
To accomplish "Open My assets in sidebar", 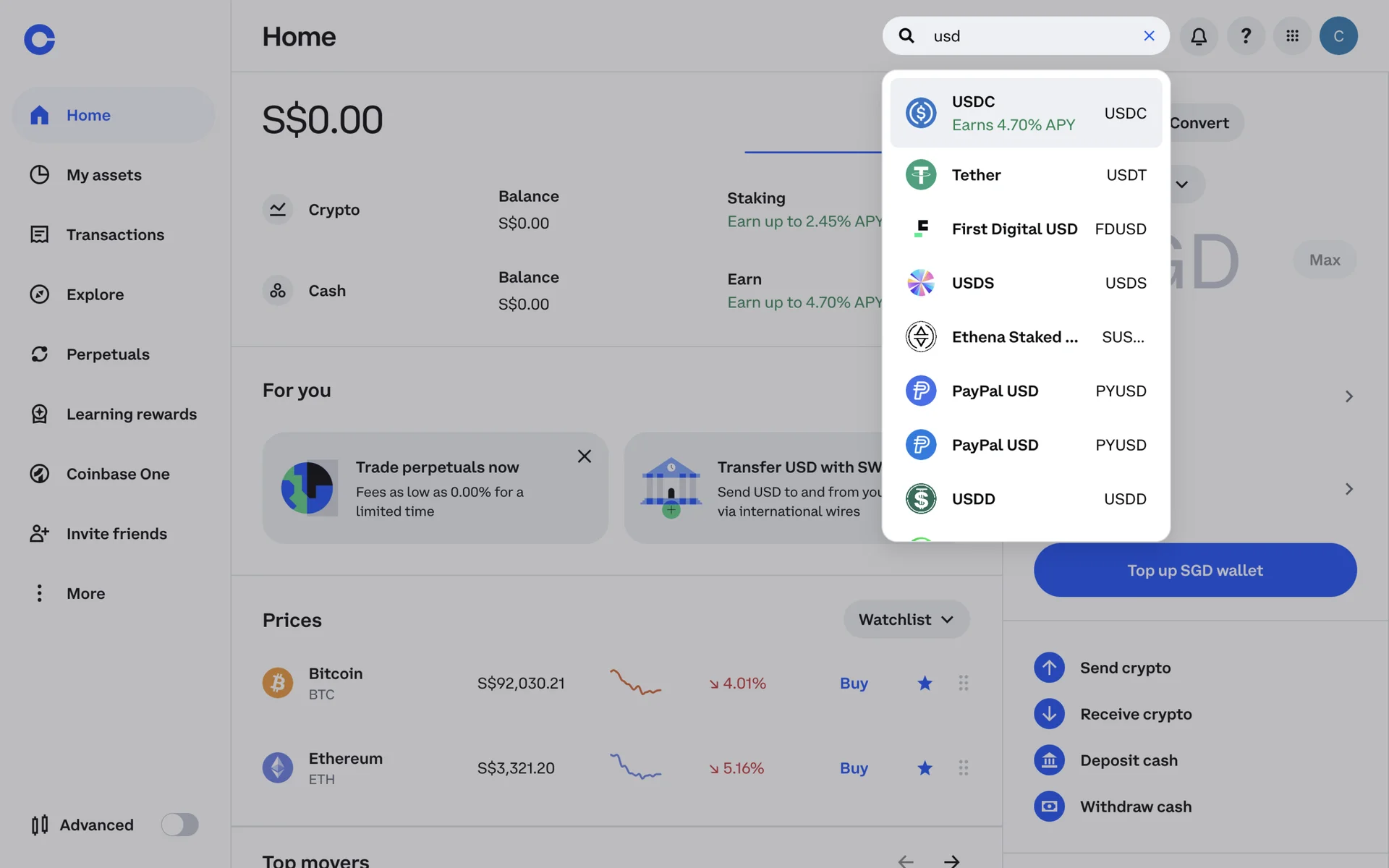I will click(103, 175).
